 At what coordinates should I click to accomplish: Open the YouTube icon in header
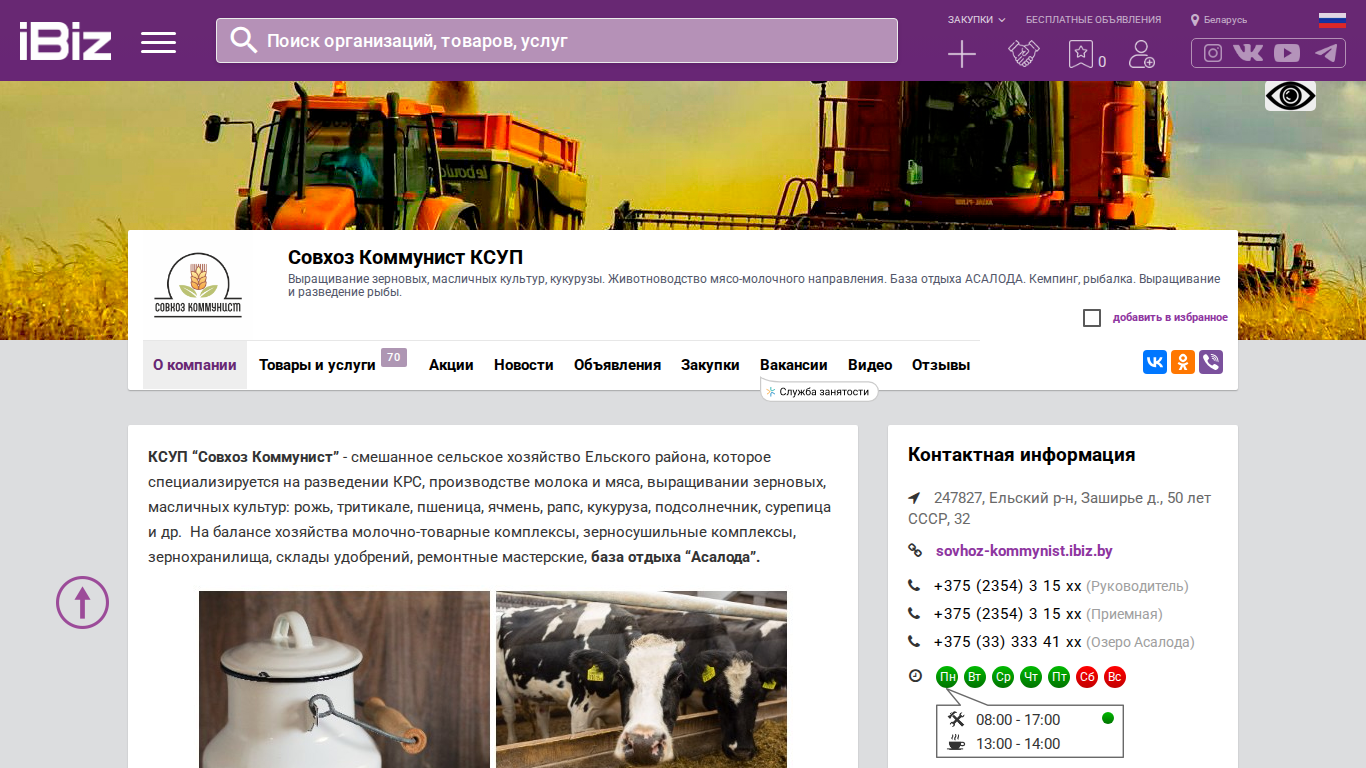pyautogui.click(x=1287, y=53)
